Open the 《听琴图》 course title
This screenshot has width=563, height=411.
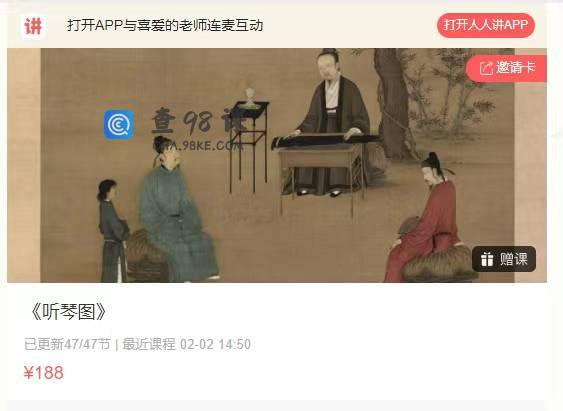click(68, 312)
